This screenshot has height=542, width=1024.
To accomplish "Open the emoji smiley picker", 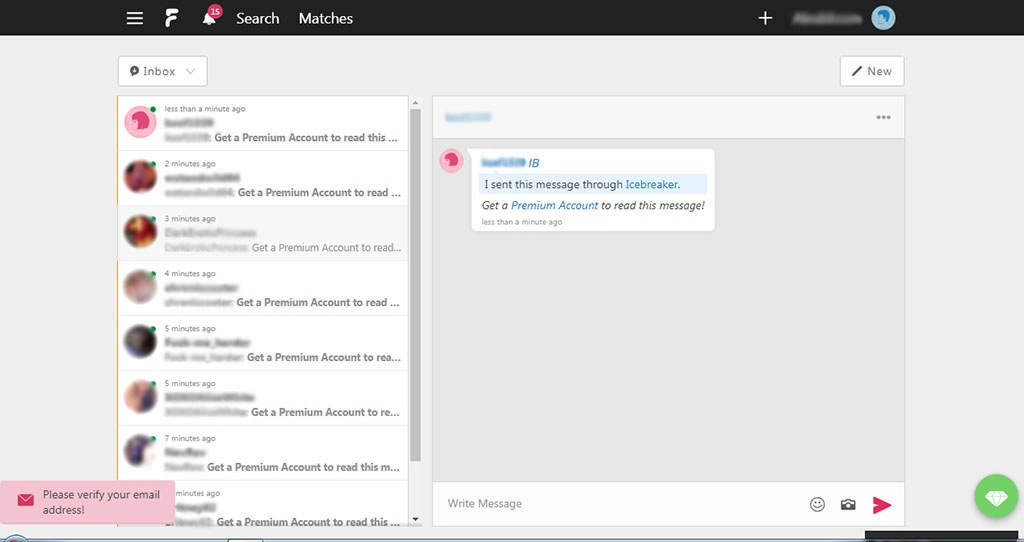I will [817, 504].
